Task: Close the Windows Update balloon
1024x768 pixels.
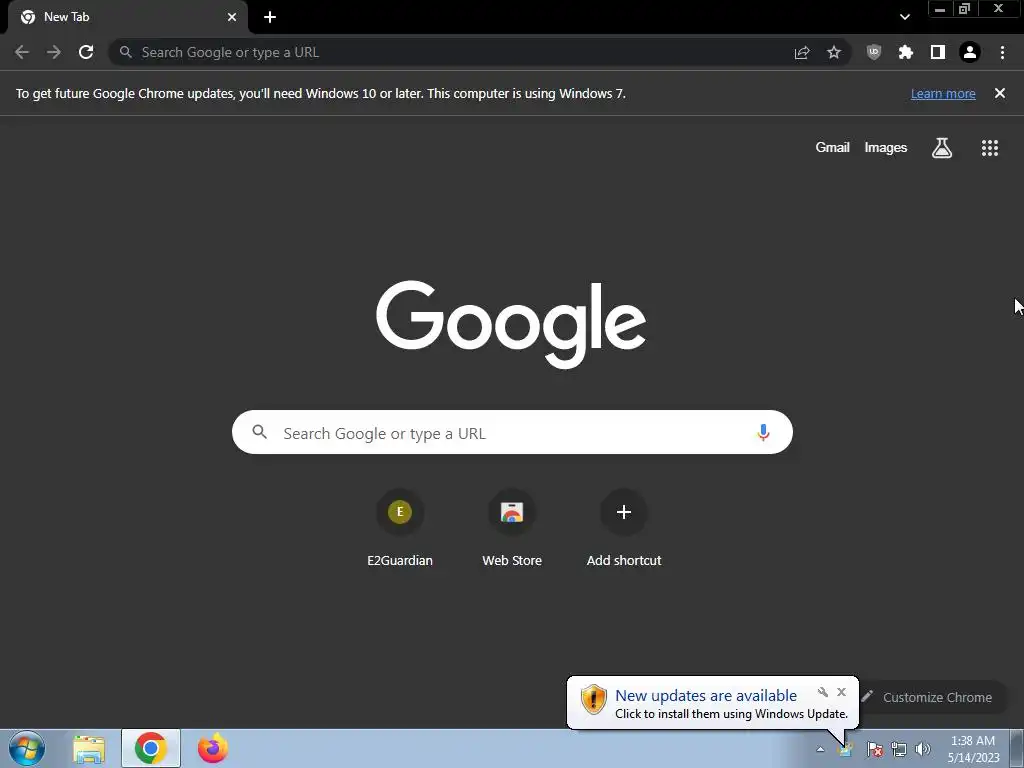Action: coord(841,692)
